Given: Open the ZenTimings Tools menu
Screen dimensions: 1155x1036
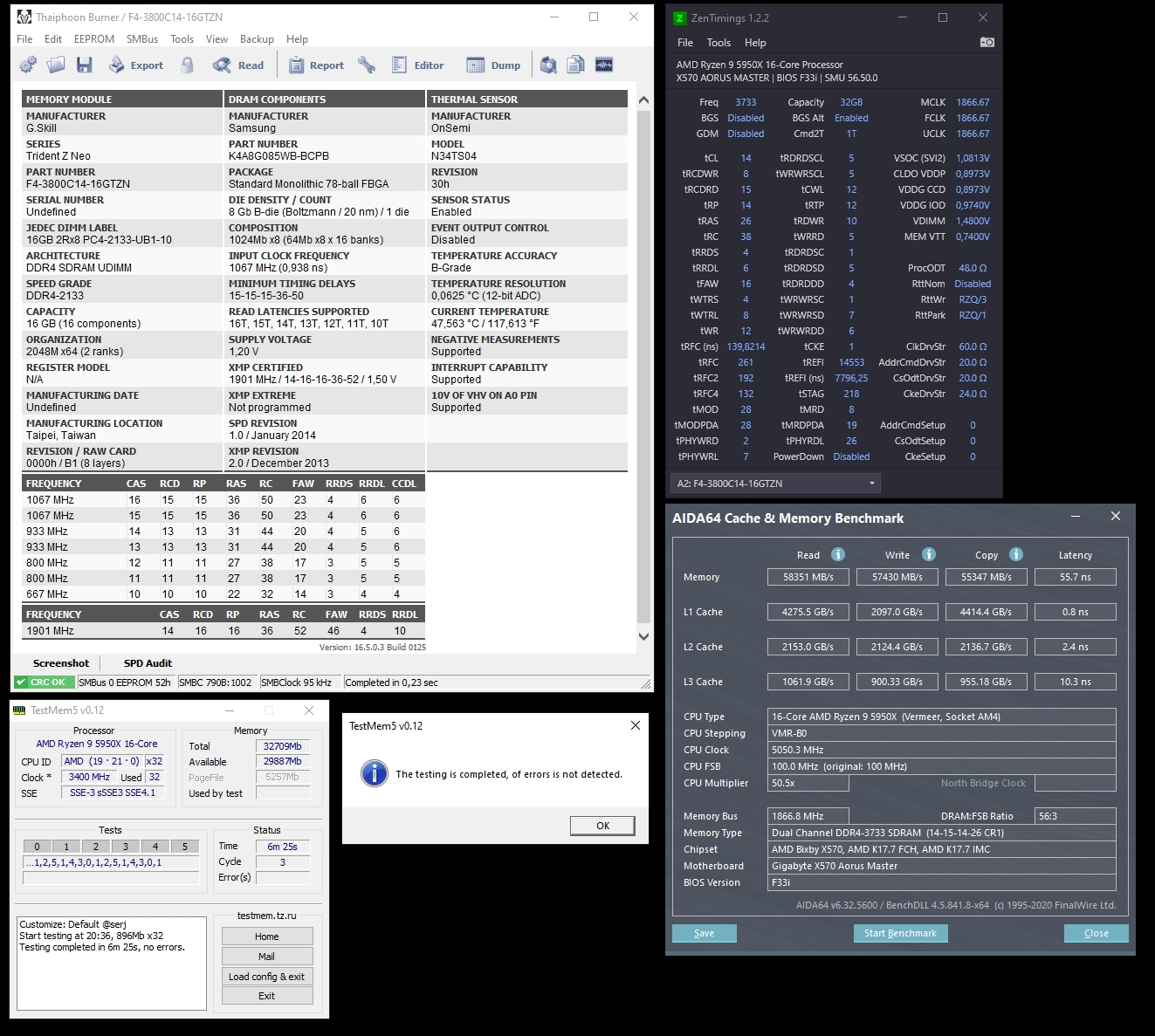Looking at the screenshot, I should point(718,43).
